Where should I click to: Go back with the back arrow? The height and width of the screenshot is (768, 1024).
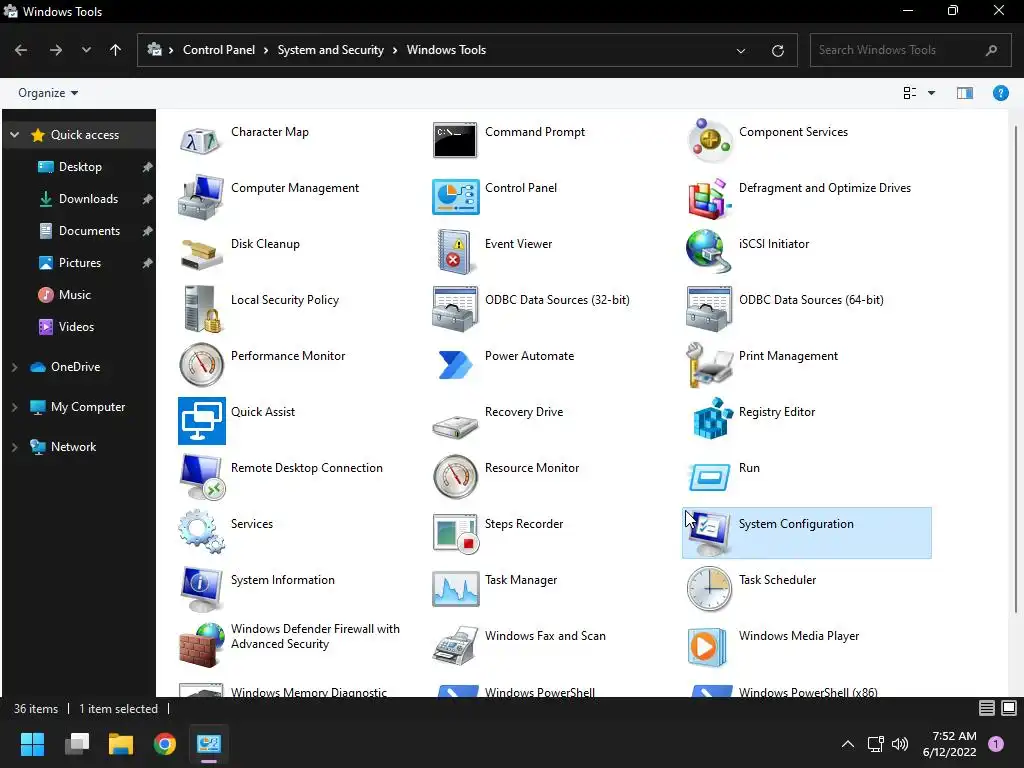coord(21,50)
